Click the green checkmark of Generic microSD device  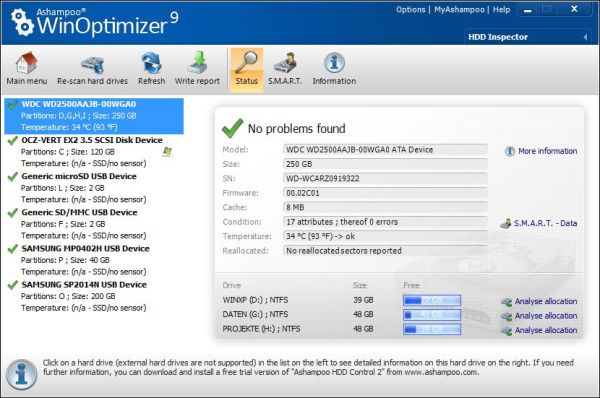pyautogui.click(x=13, y=176)
